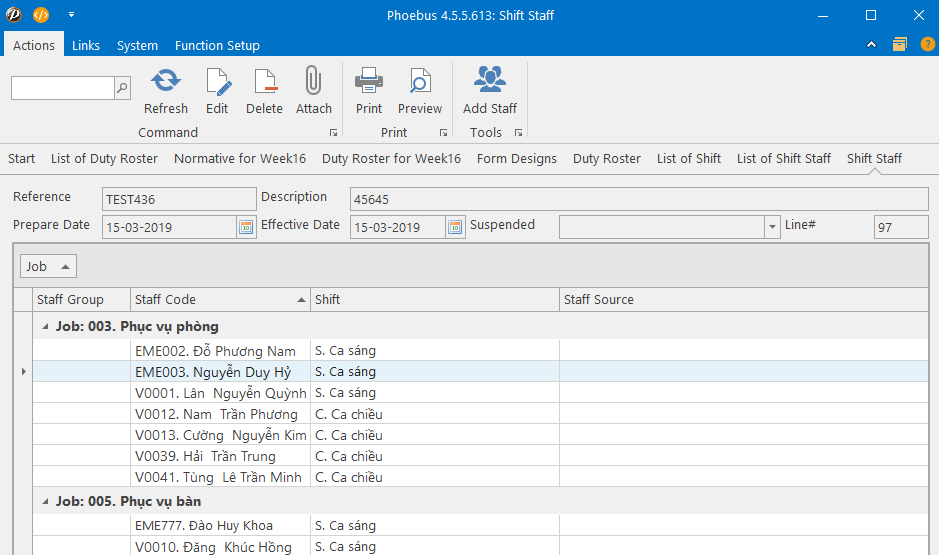The height and width of the screenshot is (555, 939).
Task: Switch to List of Duty Roster tab
Action: click(x=104, y=159)
